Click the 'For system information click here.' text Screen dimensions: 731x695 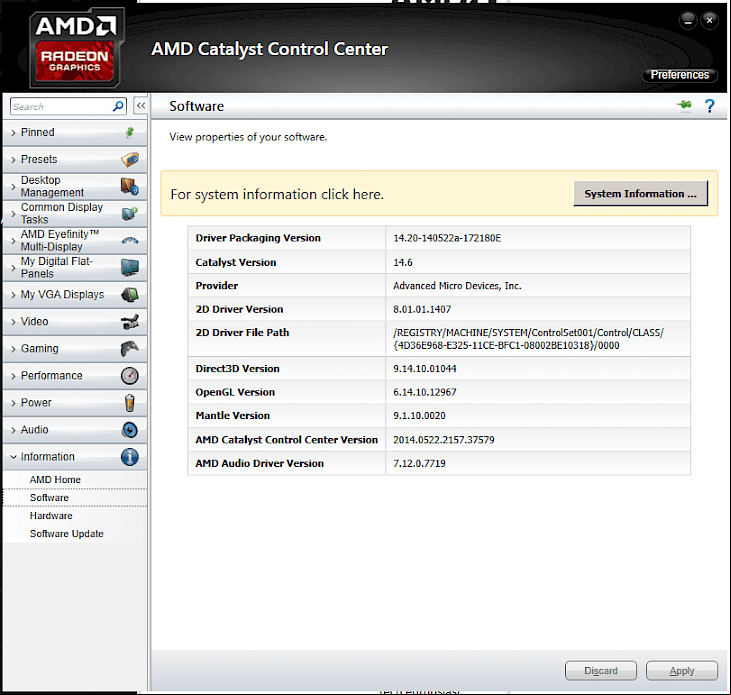(x=277, y=194)
